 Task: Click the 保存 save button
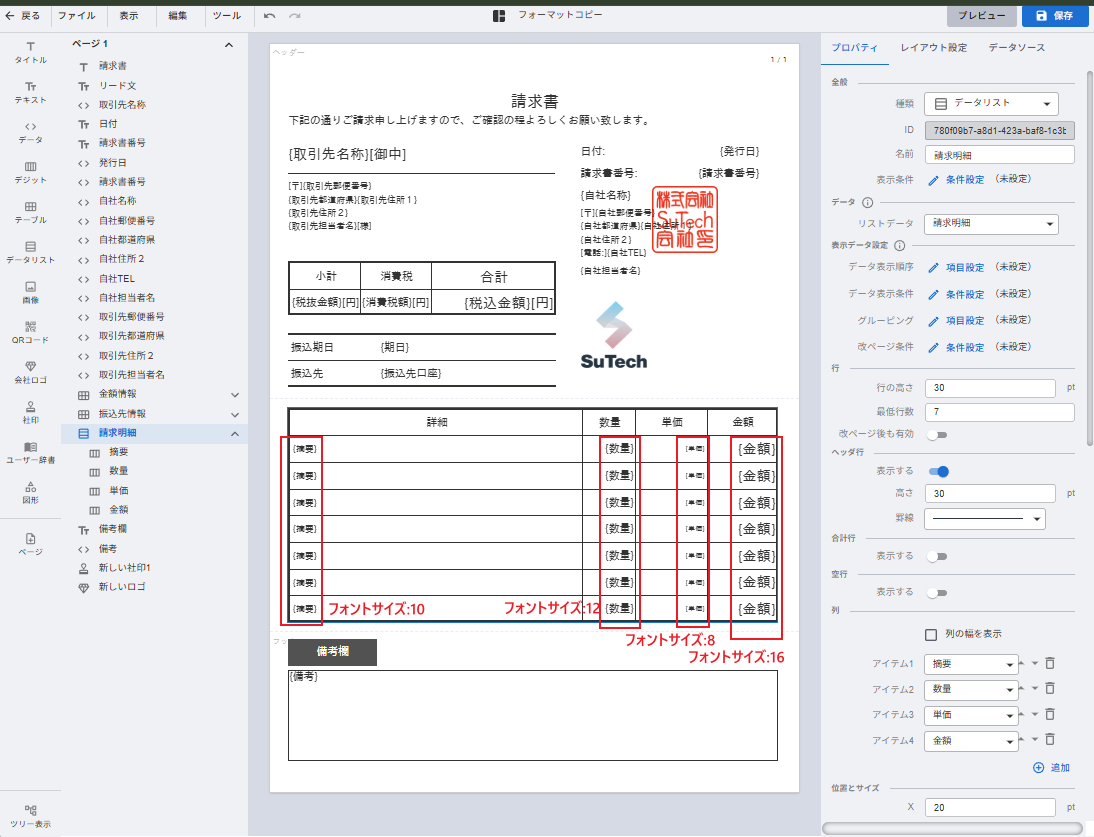(x=1054, y=16)
